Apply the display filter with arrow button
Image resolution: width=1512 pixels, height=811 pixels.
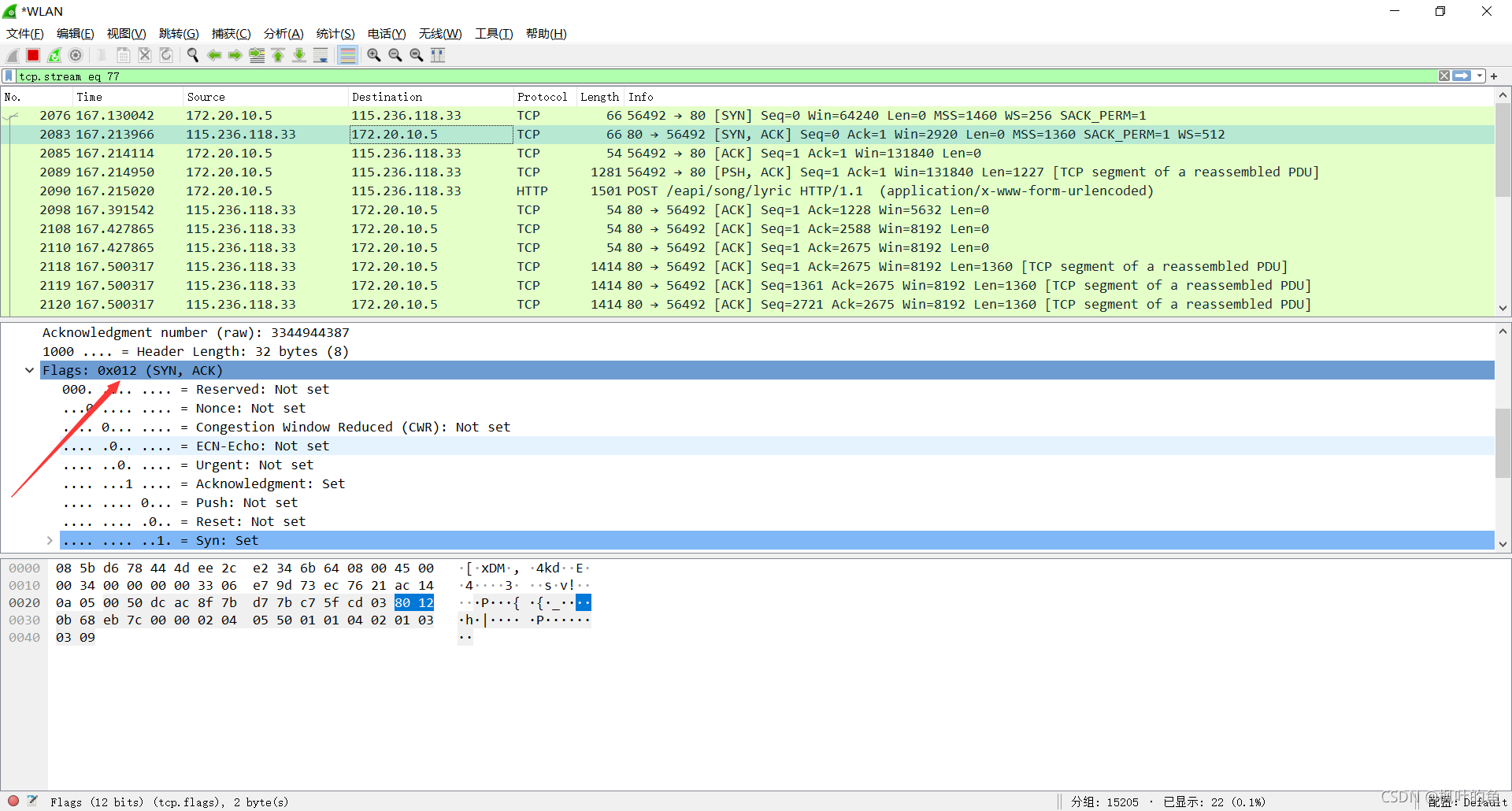(x=1462, y=76)
